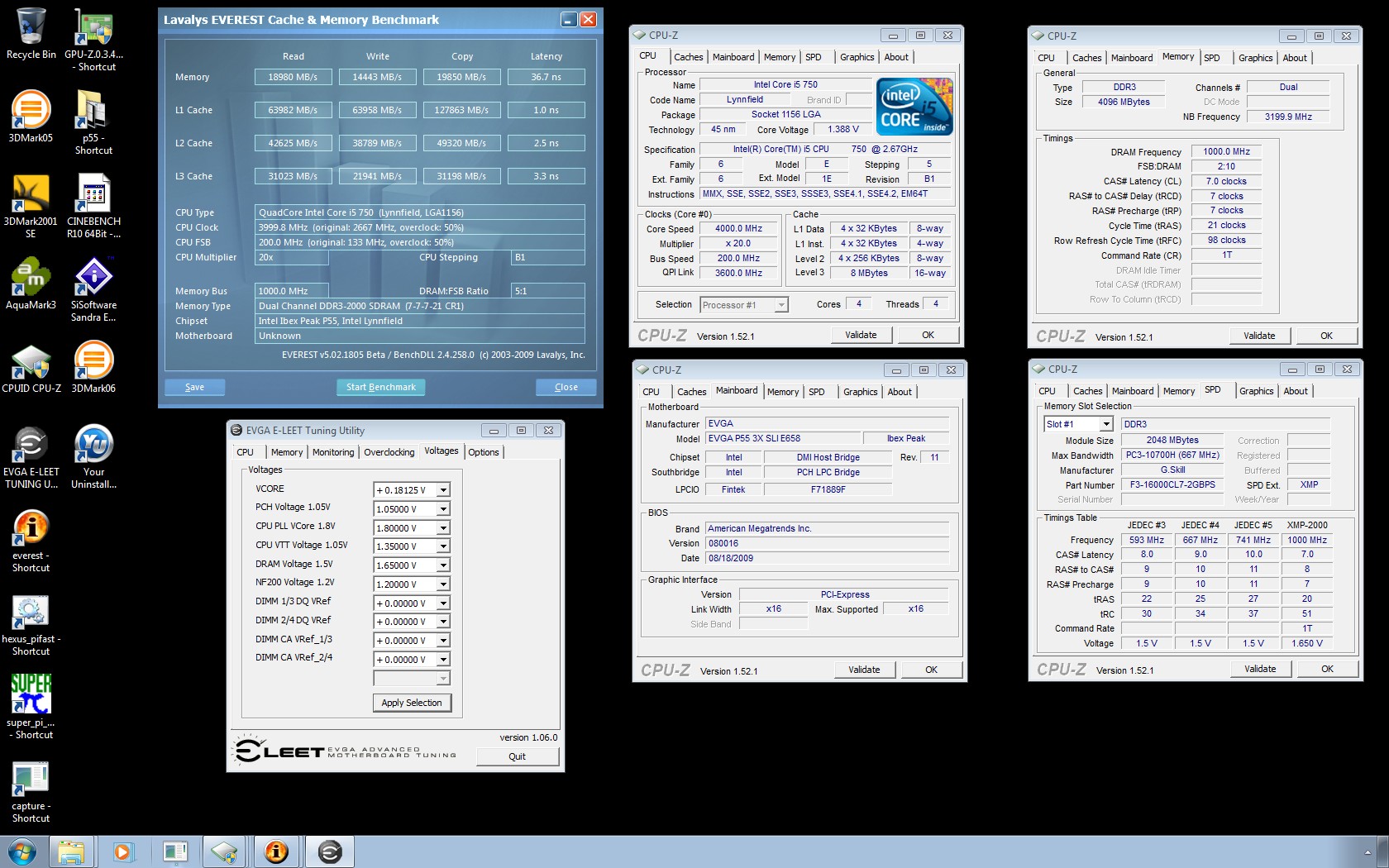Click the DRAM Frequency 1000.0 MHz value

point(1227,151)
